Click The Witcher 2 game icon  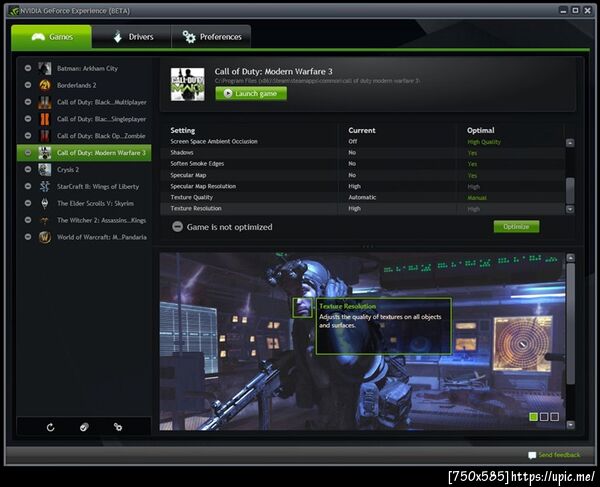45,220
